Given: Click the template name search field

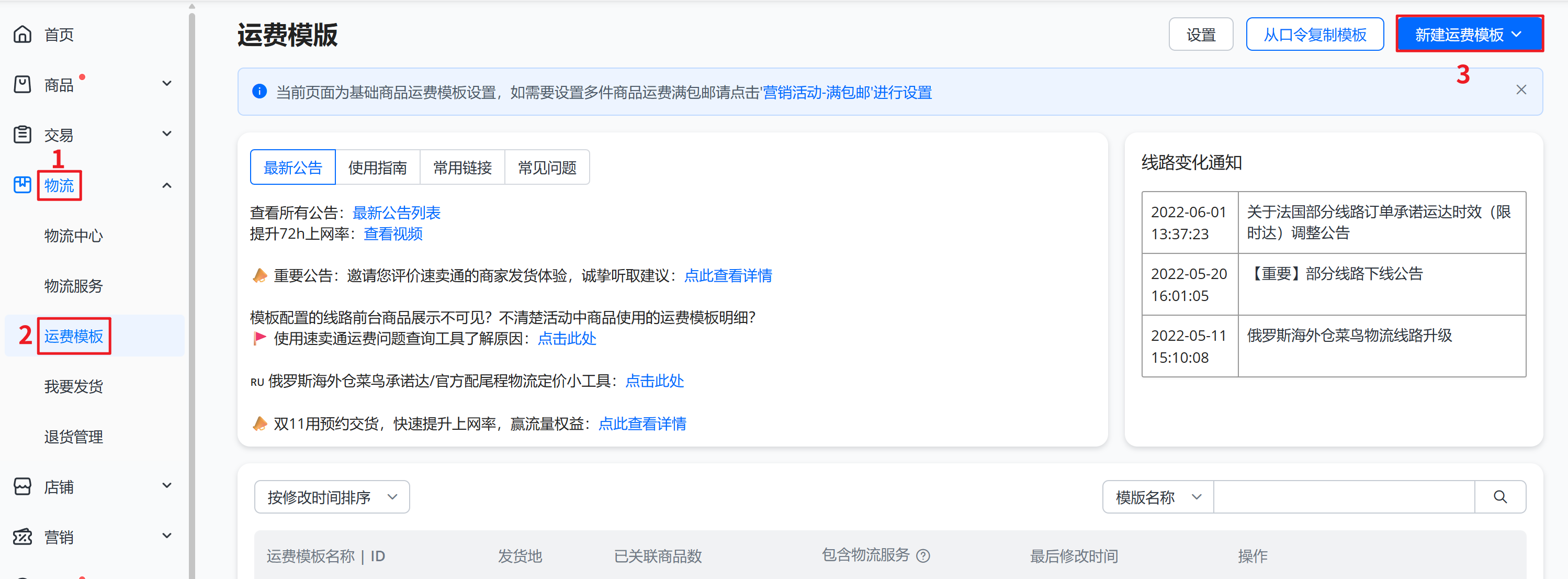Looking at the screenshot, I should pos(1344,497).
